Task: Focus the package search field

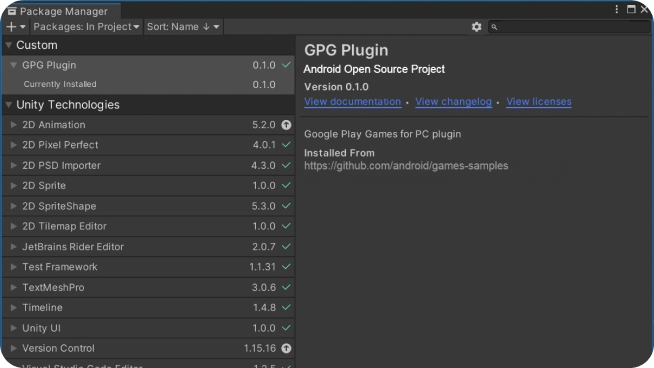Action: (569, 27)
